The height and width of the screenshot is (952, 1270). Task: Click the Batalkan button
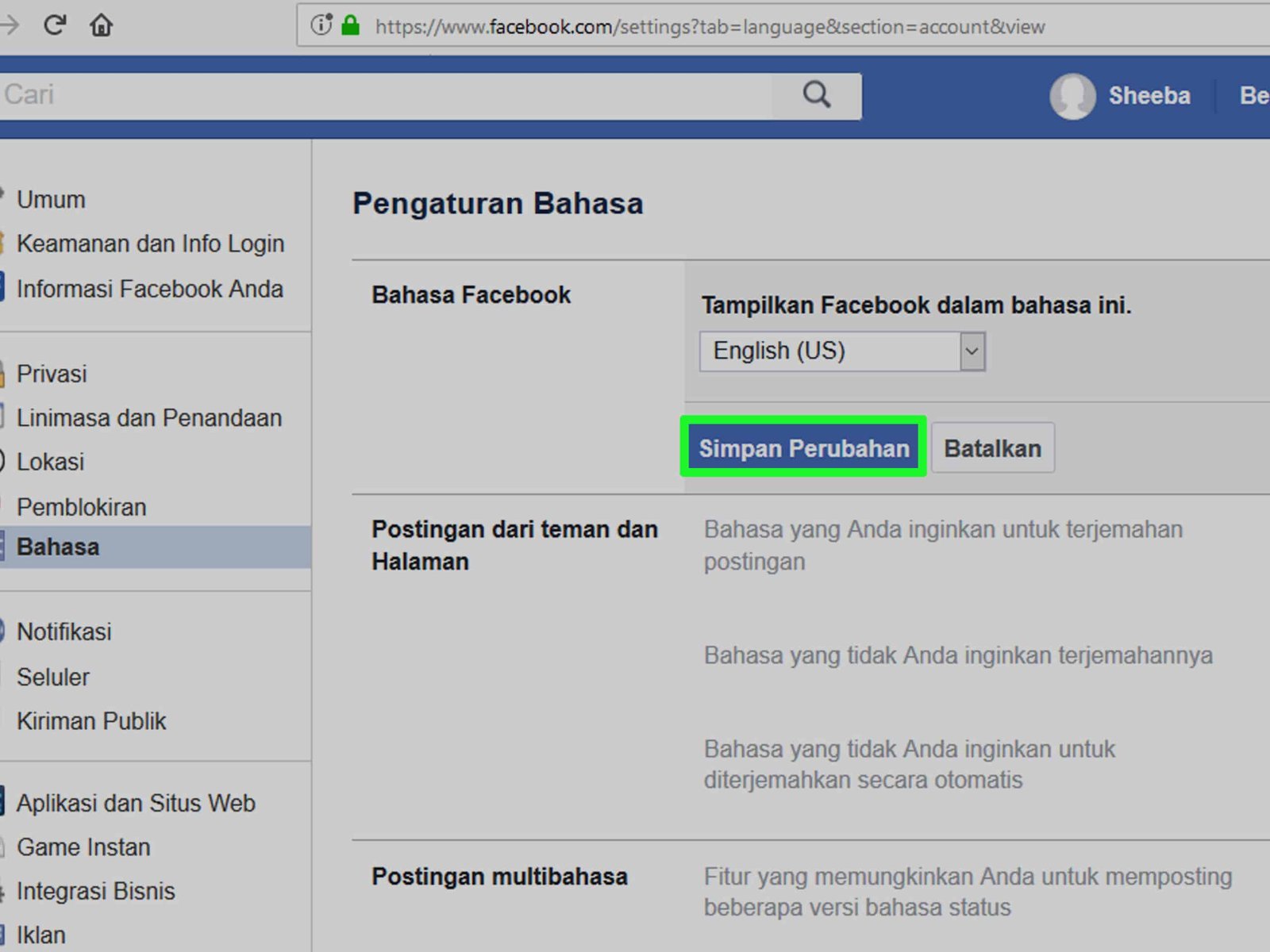pos(992,448)
